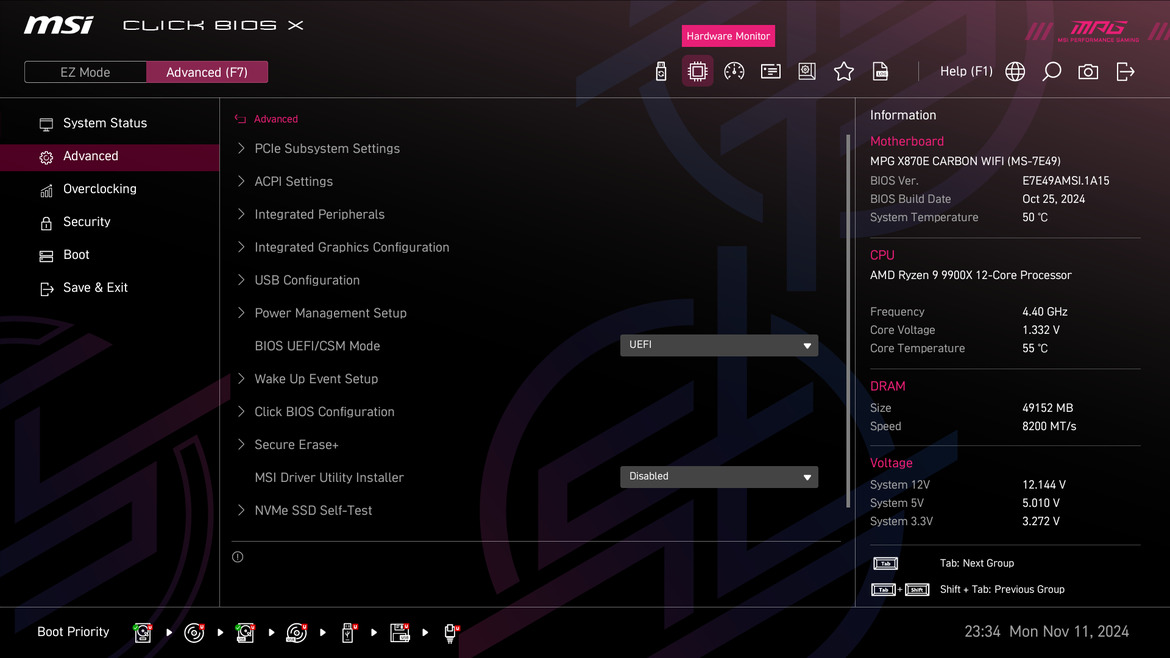
Task: Expand ACPI Settings submenu
Action: (293, 181)
